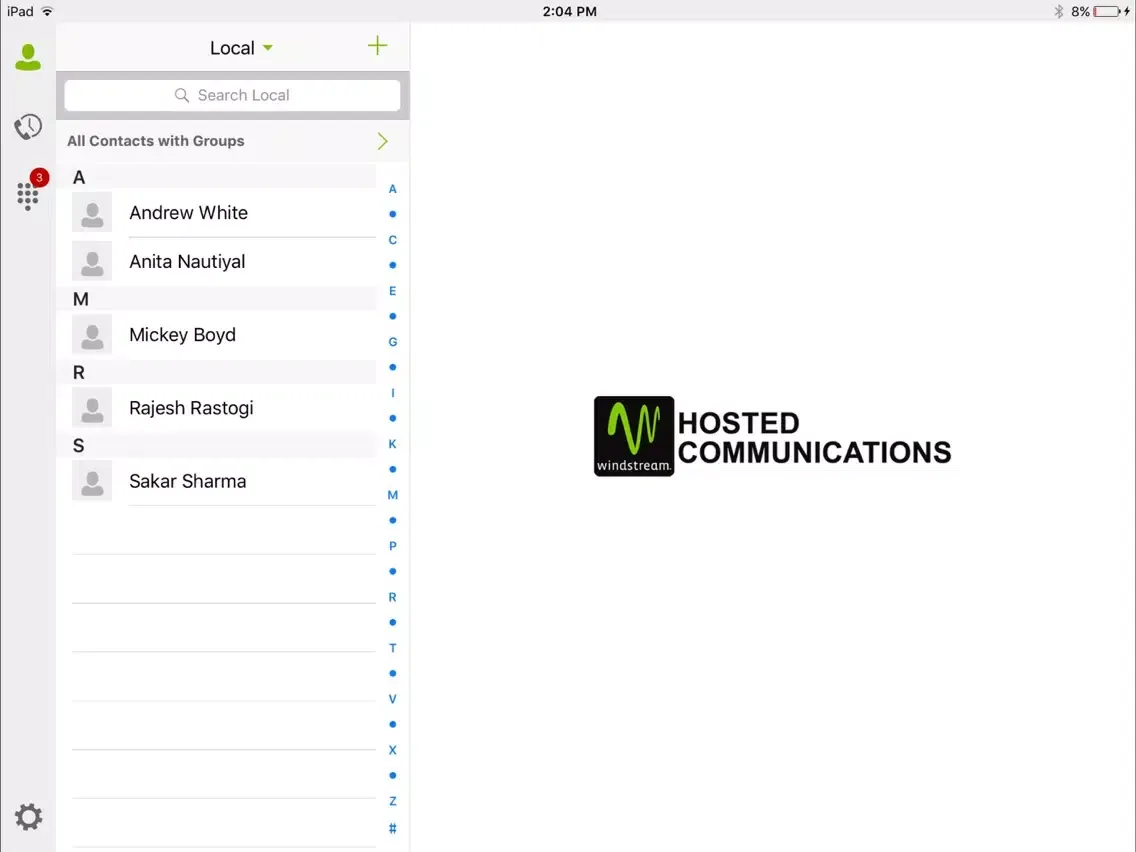Screen dimensions: 1136x852
Task: Jump to letter R in index bar
Action: (x=393, y=597)
